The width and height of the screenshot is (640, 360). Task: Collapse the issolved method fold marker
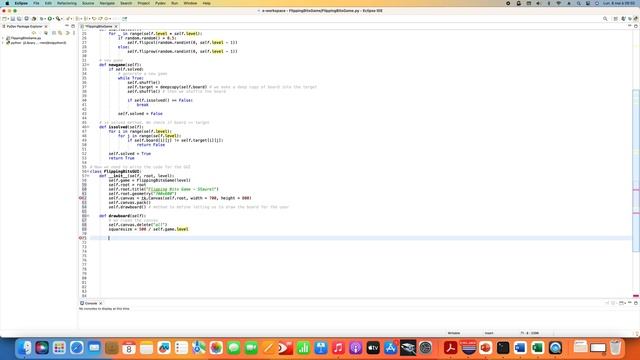click(x=88, y=127)
